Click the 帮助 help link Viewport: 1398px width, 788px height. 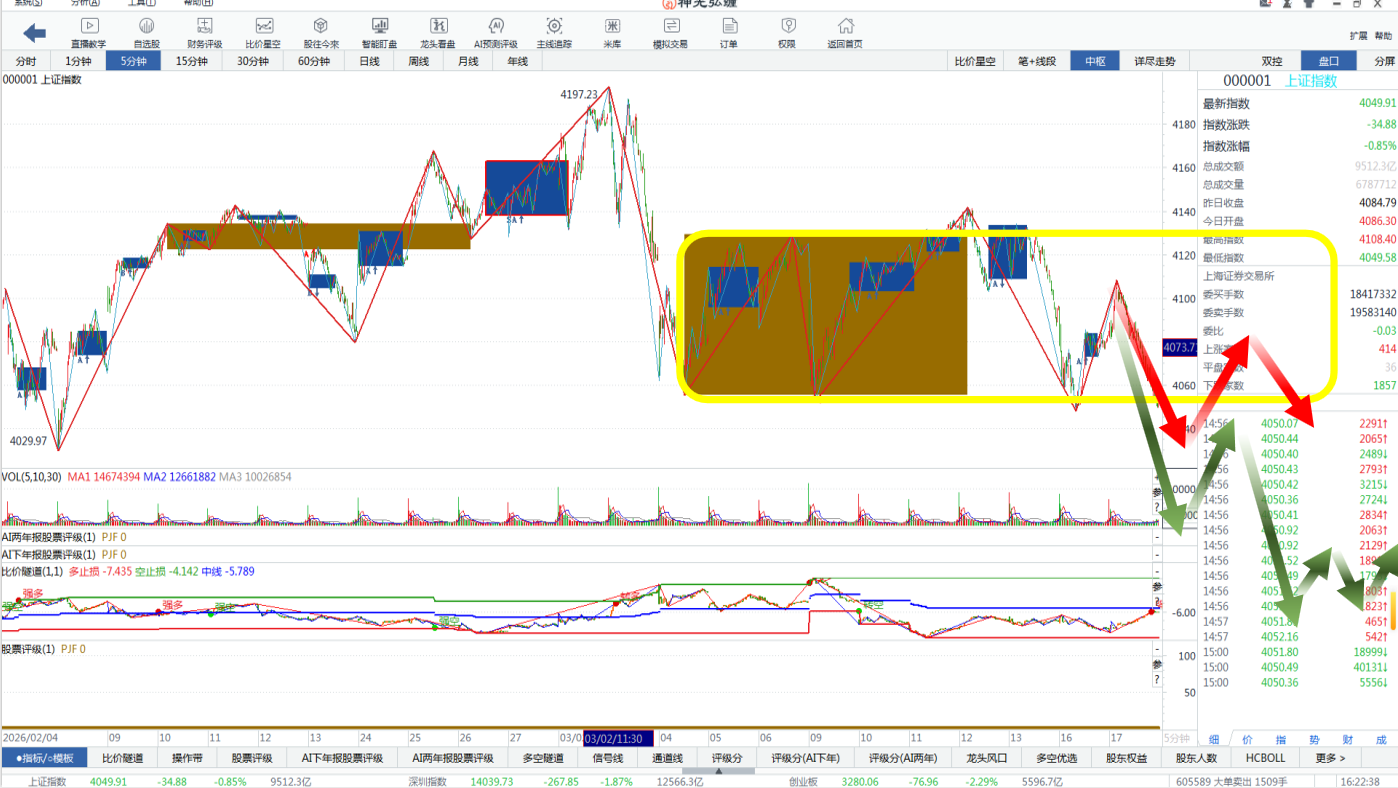[x=1383, y=36]
